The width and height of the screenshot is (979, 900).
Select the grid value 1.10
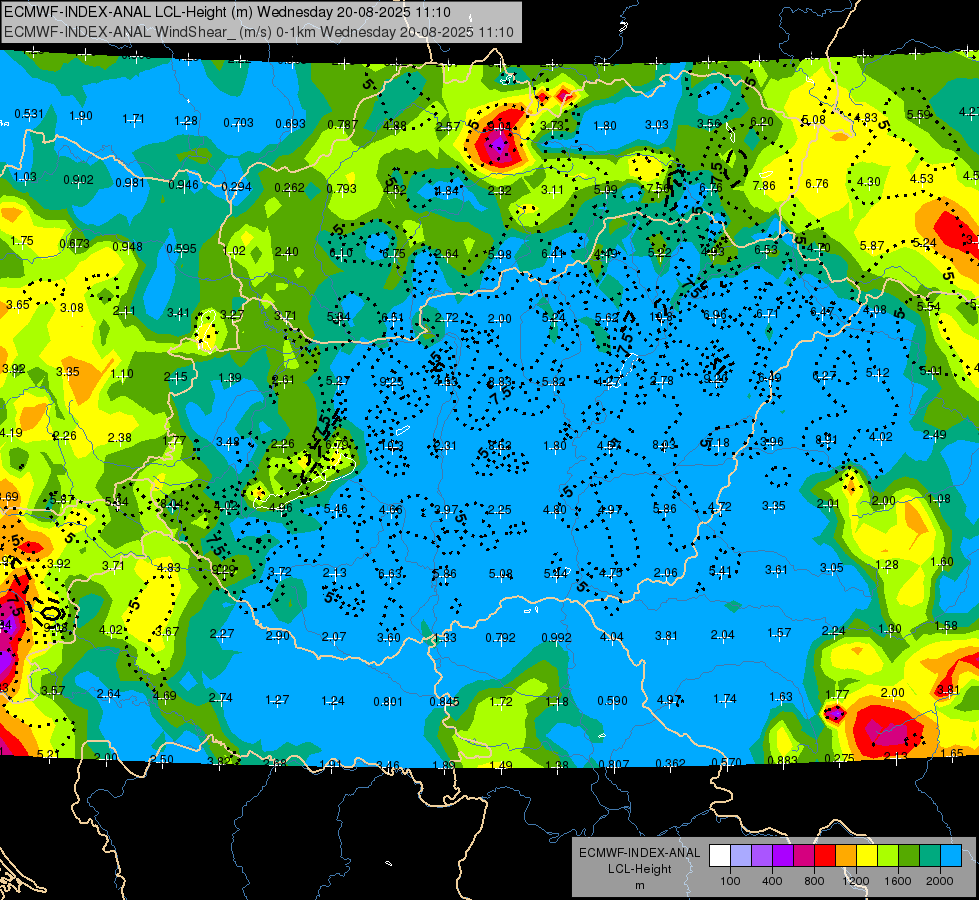point(122,374)
